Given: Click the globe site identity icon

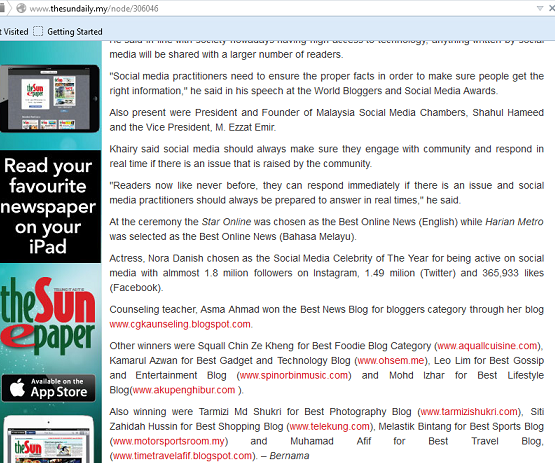Looking at the screenshot, I should click(21, 8).
